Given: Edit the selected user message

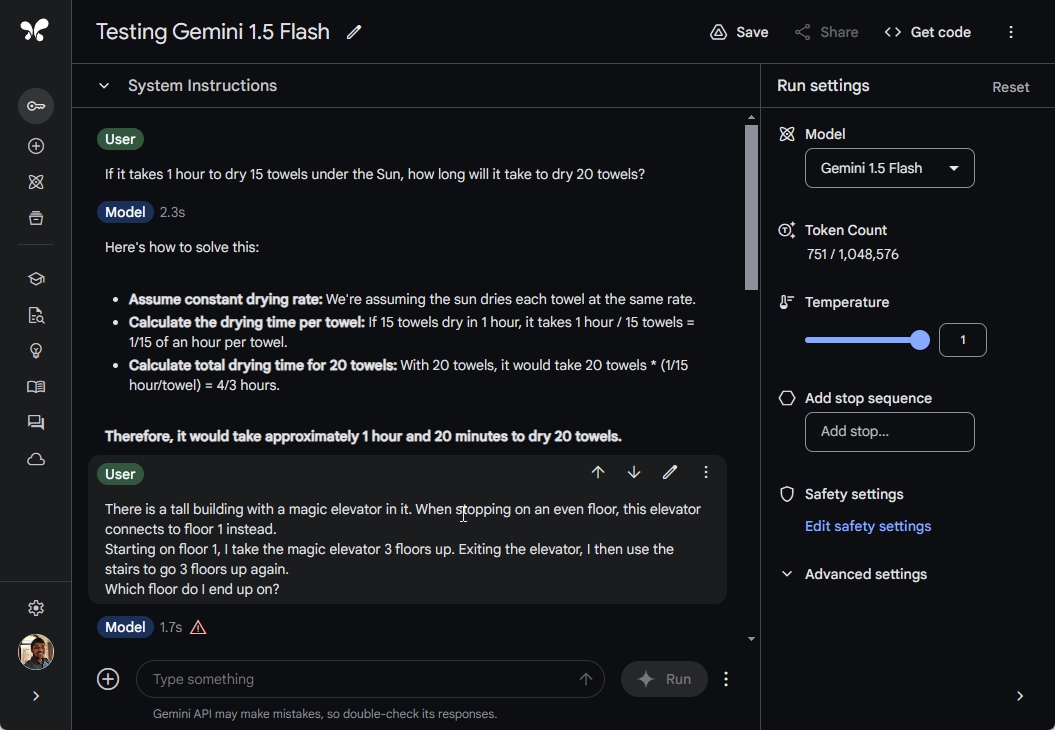Looking at the screenshot, I should pyautogui.click(x=670, y=472).
